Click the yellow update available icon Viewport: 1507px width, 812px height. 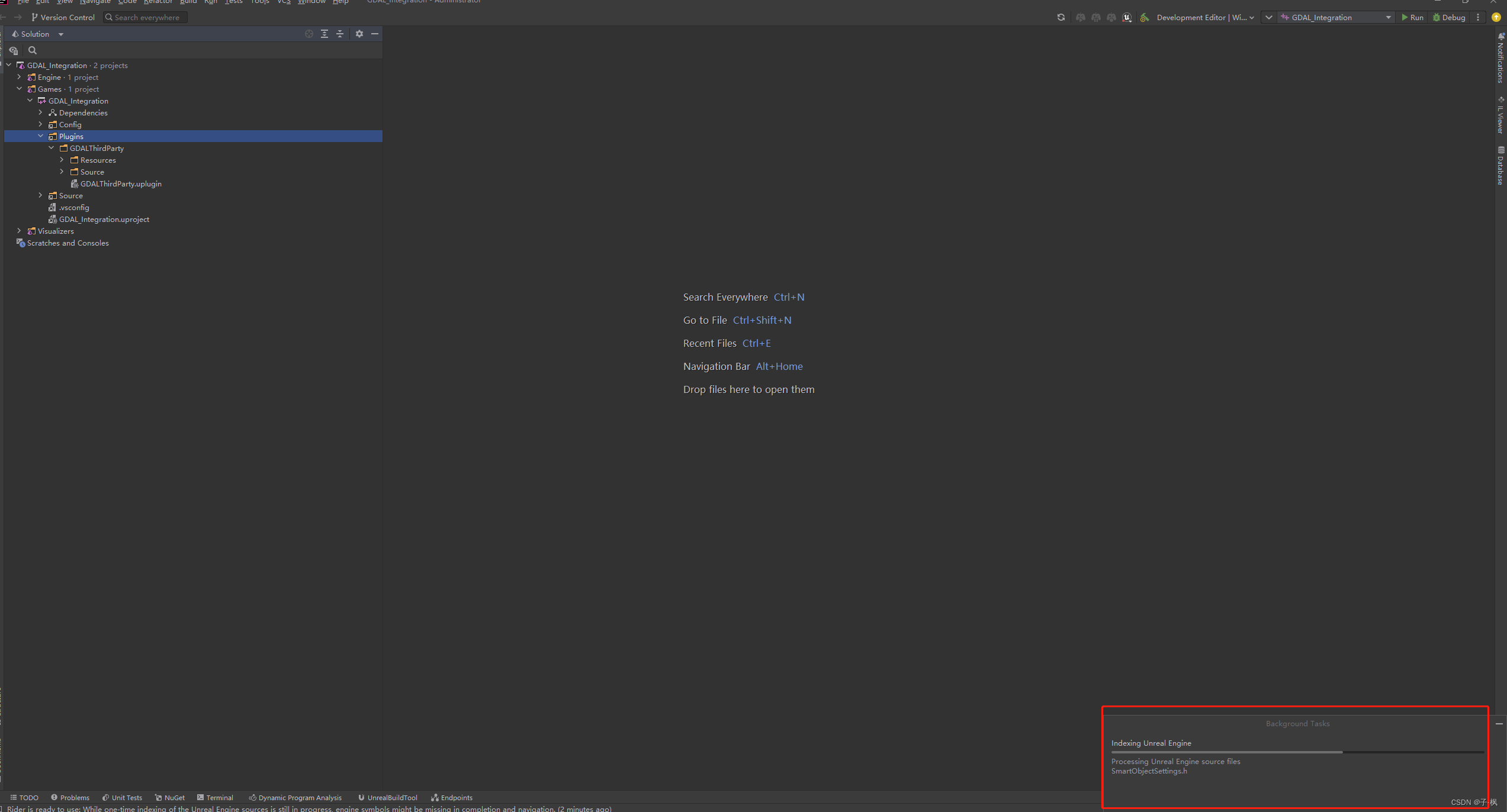click(1496, 18)
